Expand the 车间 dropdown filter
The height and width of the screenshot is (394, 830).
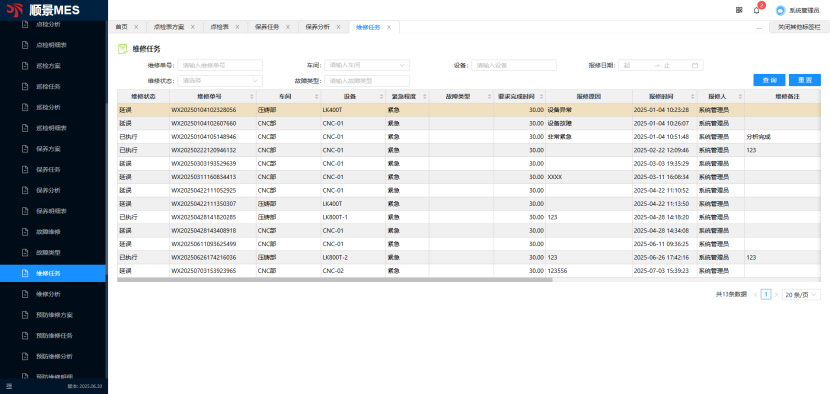[x=367, y=65]
